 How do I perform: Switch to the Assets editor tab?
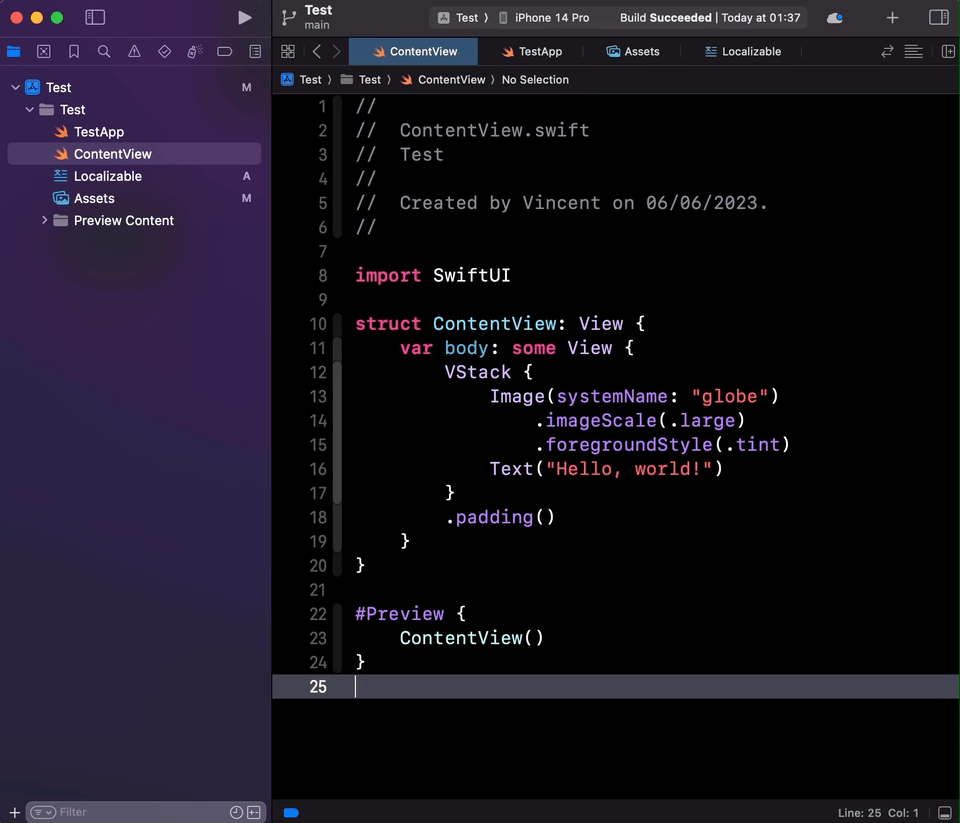[632, 51]
